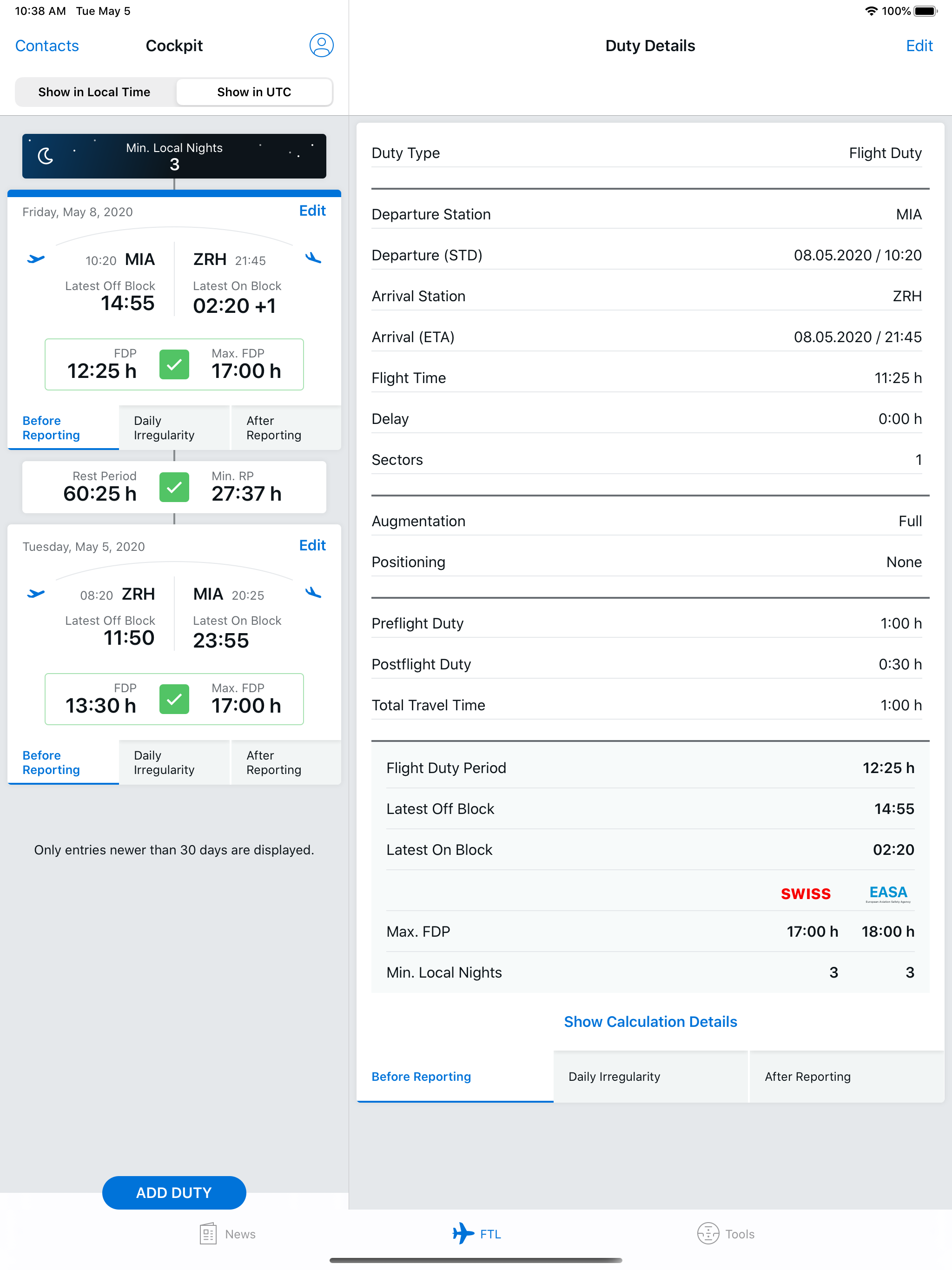Screen dimensions: 952x1270
Task: Tap the Flight Duty Period 12:25 h row
Action: click(650, 767)
